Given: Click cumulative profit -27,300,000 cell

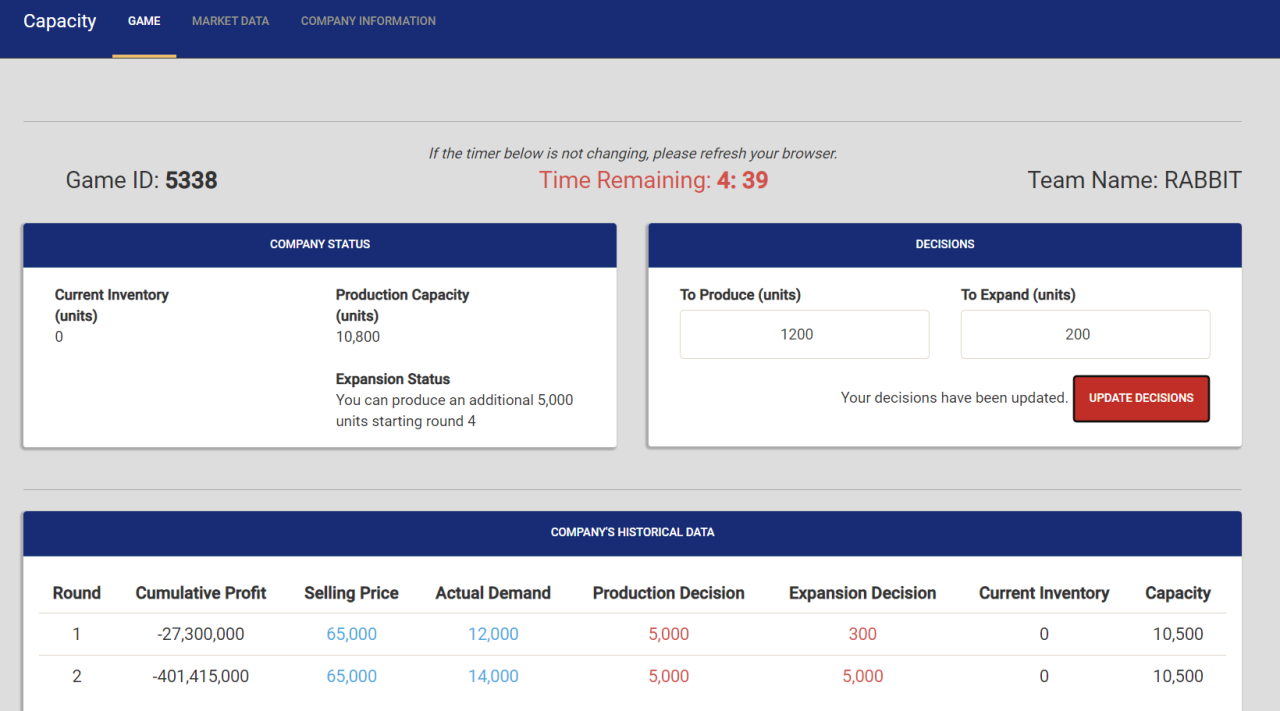Looking at the screenshot, I should coord(201,634).
